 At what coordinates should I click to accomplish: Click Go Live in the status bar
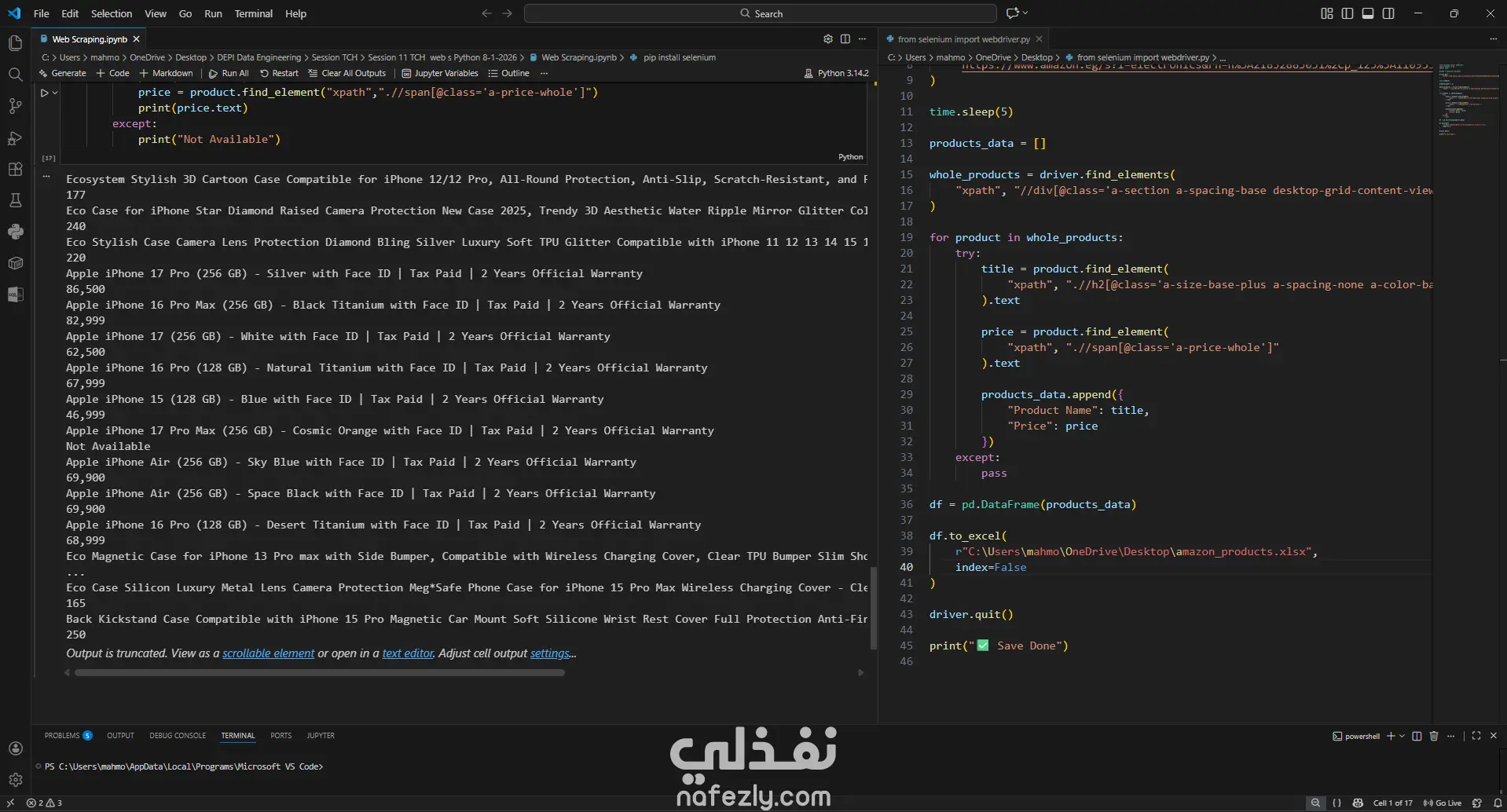click(x=1443, y=803)
